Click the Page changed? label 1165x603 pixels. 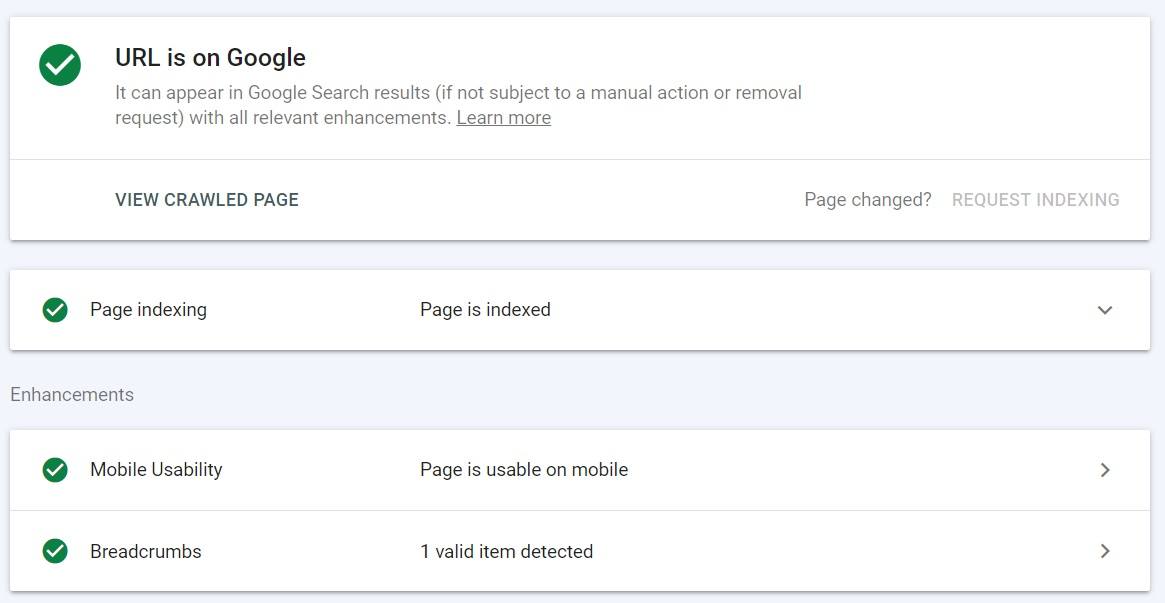(x=868, y=199)
